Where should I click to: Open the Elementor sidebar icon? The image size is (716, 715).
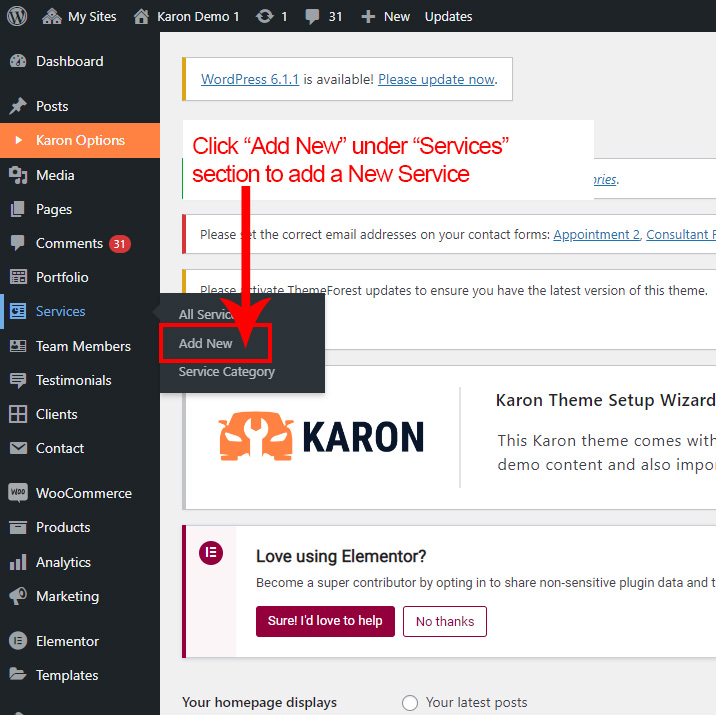click(18, 641)
